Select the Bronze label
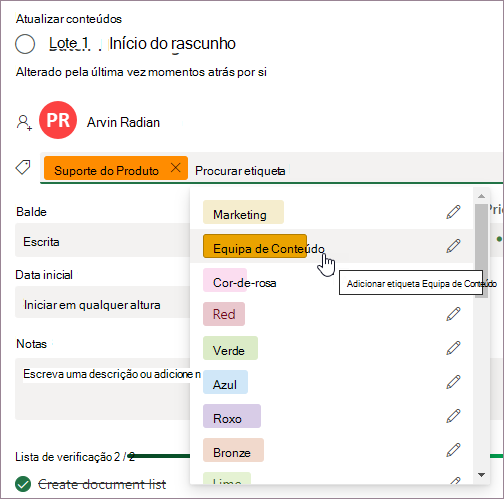This screenshot has height=499, width=504. point(233,450)
